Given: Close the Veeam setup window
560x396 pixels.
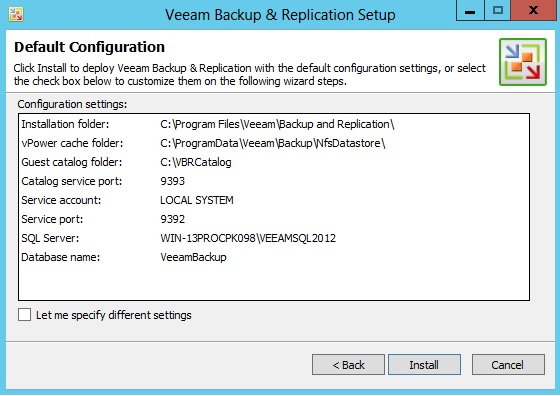Looking at the screenshot, I should point(534,11).
